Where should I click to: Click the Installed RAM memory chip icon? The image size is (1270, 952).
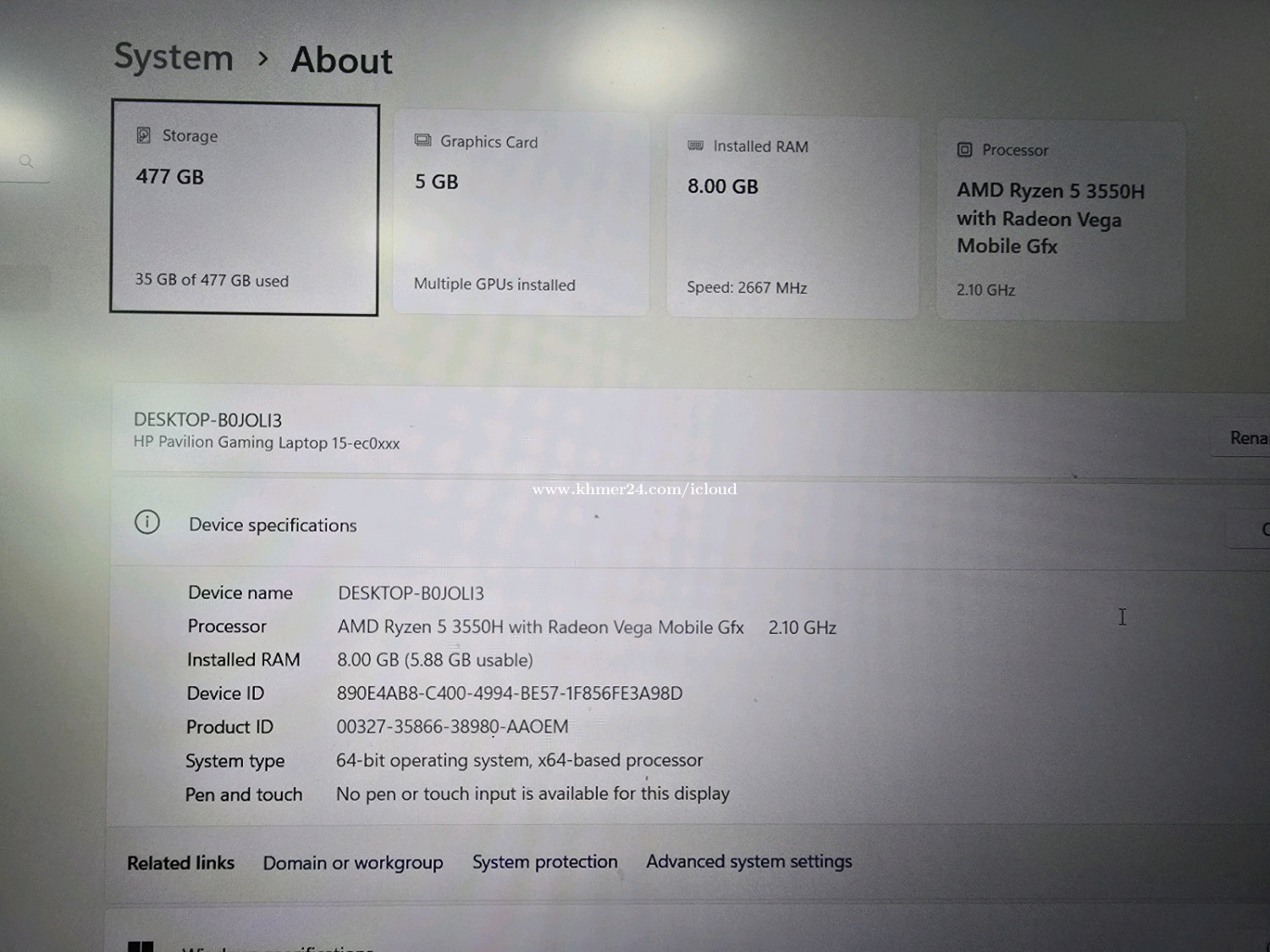coord(695,146)
